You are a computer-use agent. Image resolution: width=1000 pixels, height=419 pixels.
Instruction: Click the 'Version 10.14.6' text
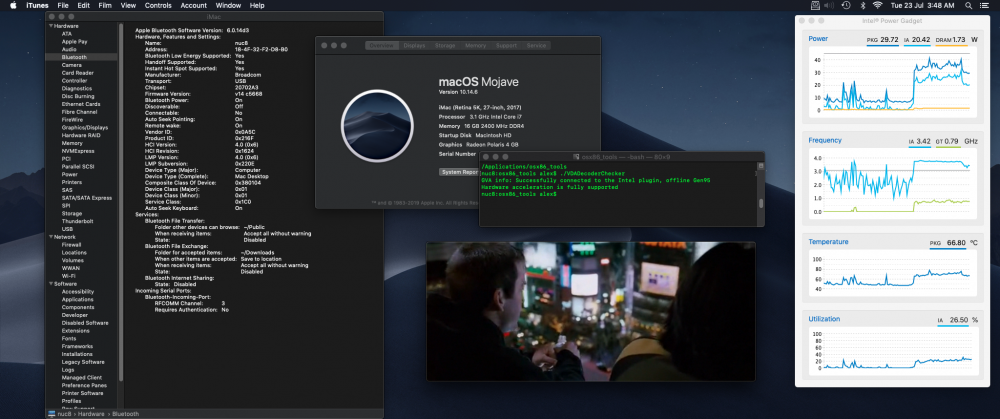[459, 92]
